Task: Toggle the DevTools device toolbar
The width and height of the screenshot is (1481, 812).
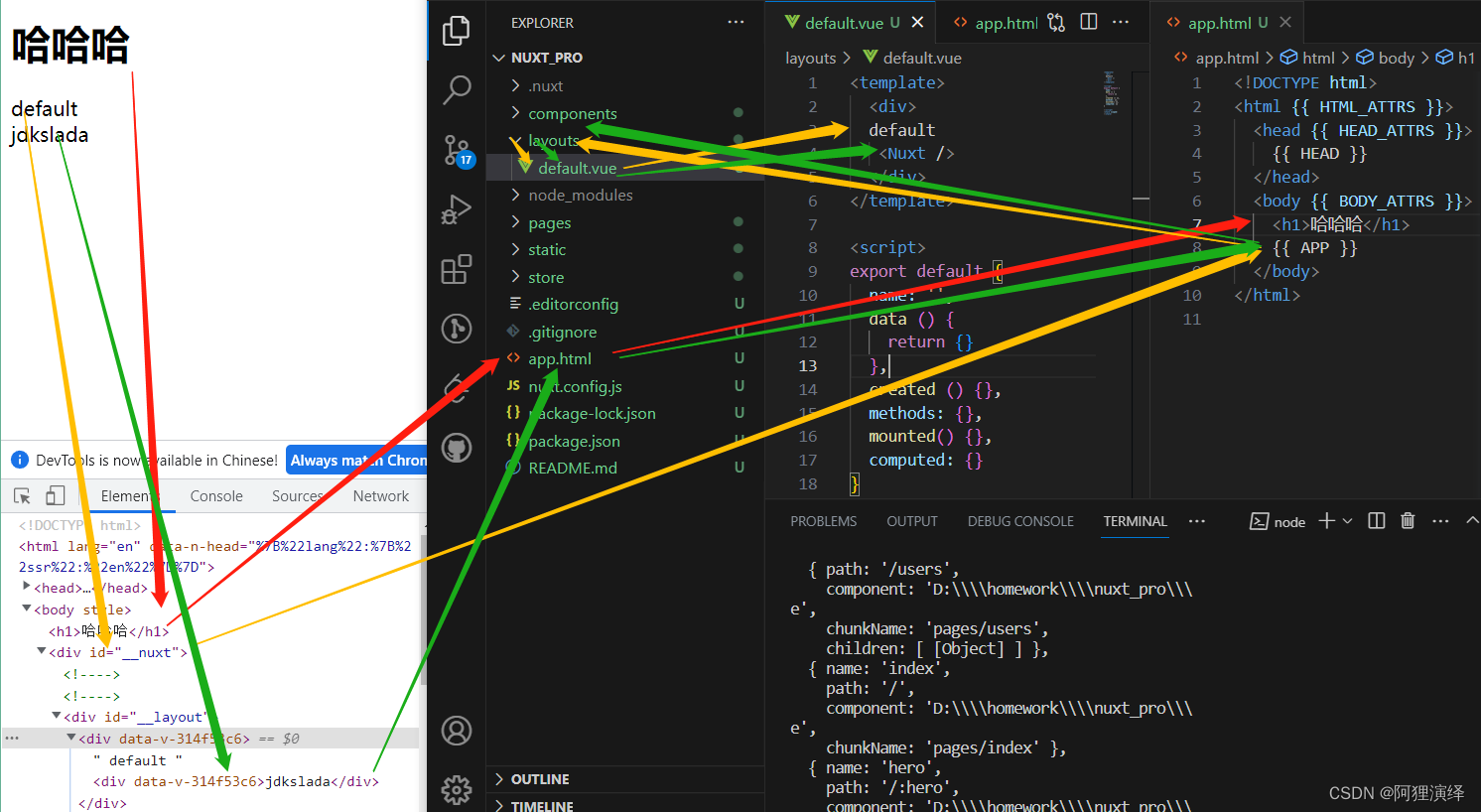Action: click(x=56, y=495)
